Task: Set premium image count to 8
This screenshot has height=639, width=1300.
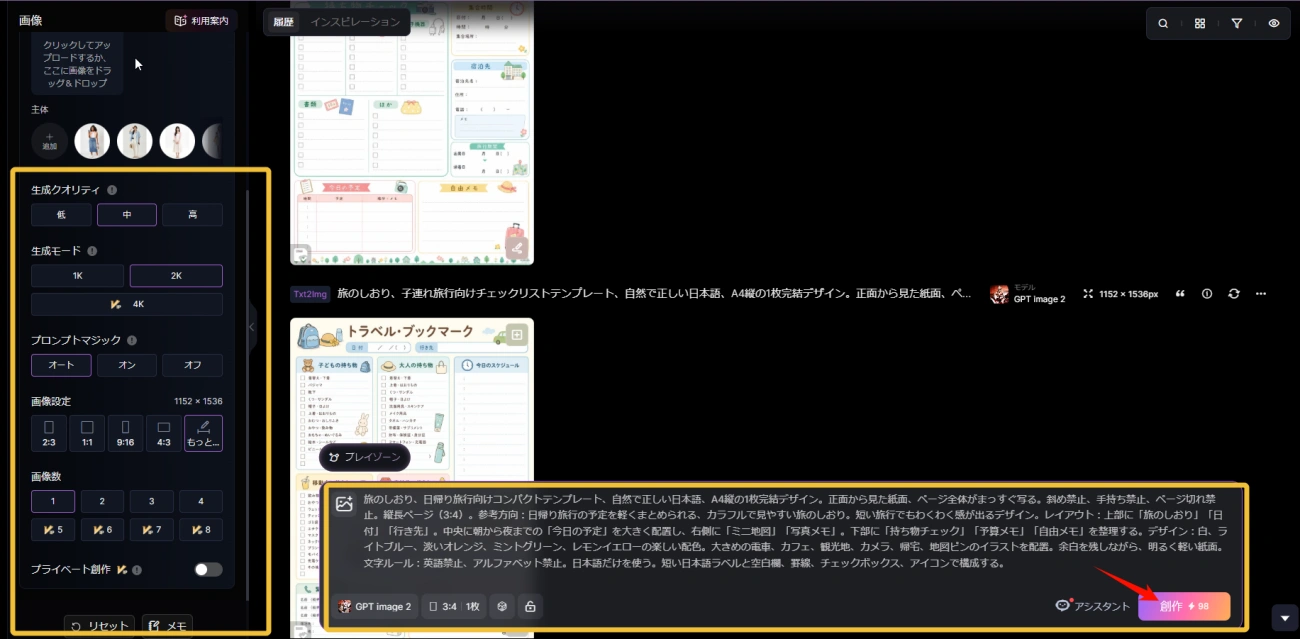Action: tap(201, 530)
